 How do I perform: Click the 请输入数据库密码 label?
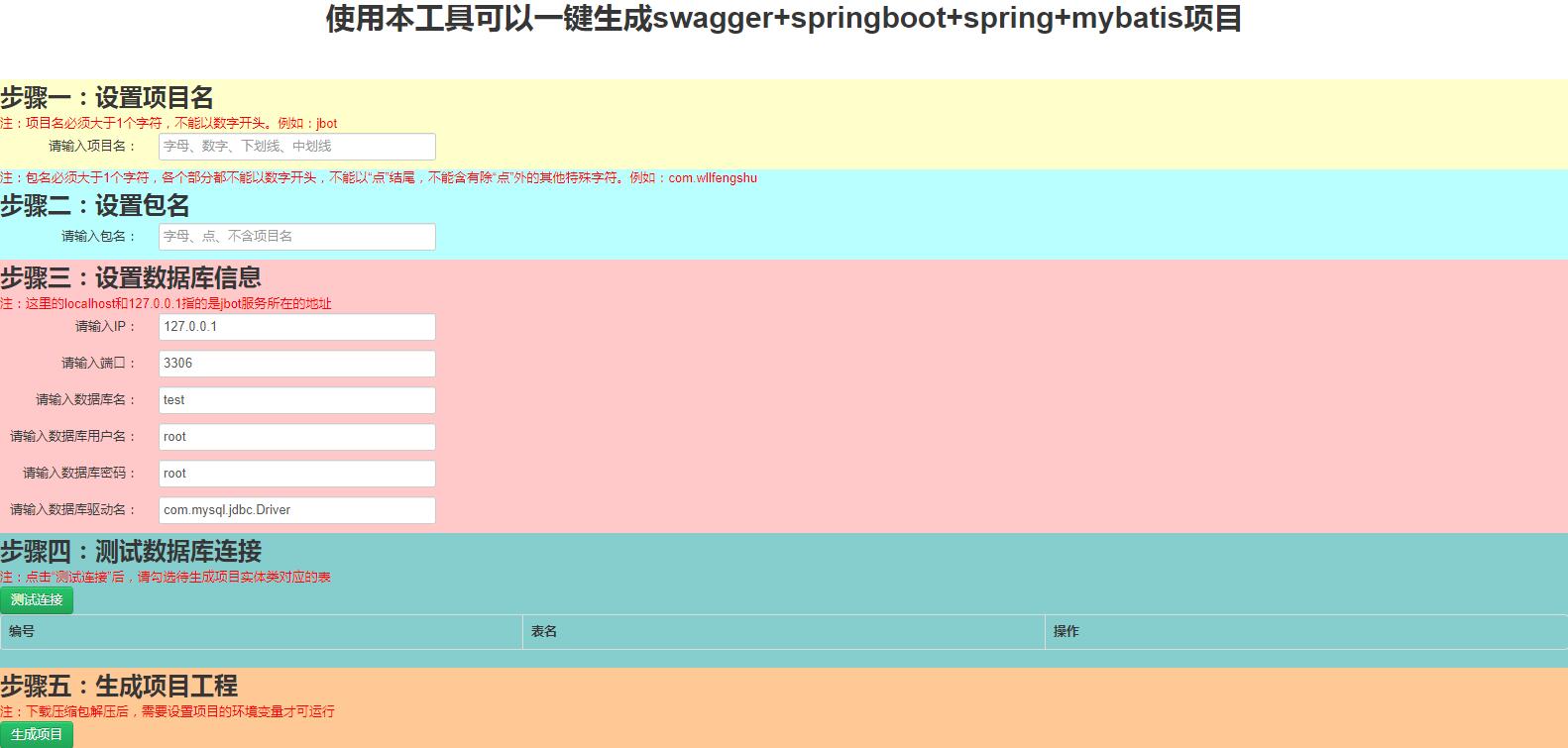point(80,474)
